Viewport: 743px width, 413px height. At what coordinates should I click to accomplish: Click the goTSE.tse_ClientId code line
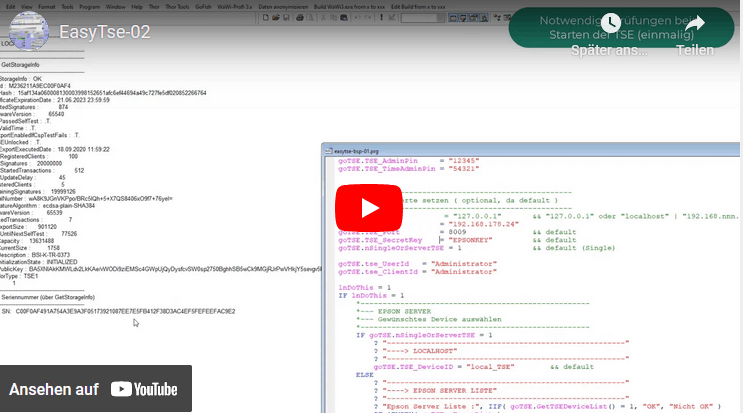417,272
